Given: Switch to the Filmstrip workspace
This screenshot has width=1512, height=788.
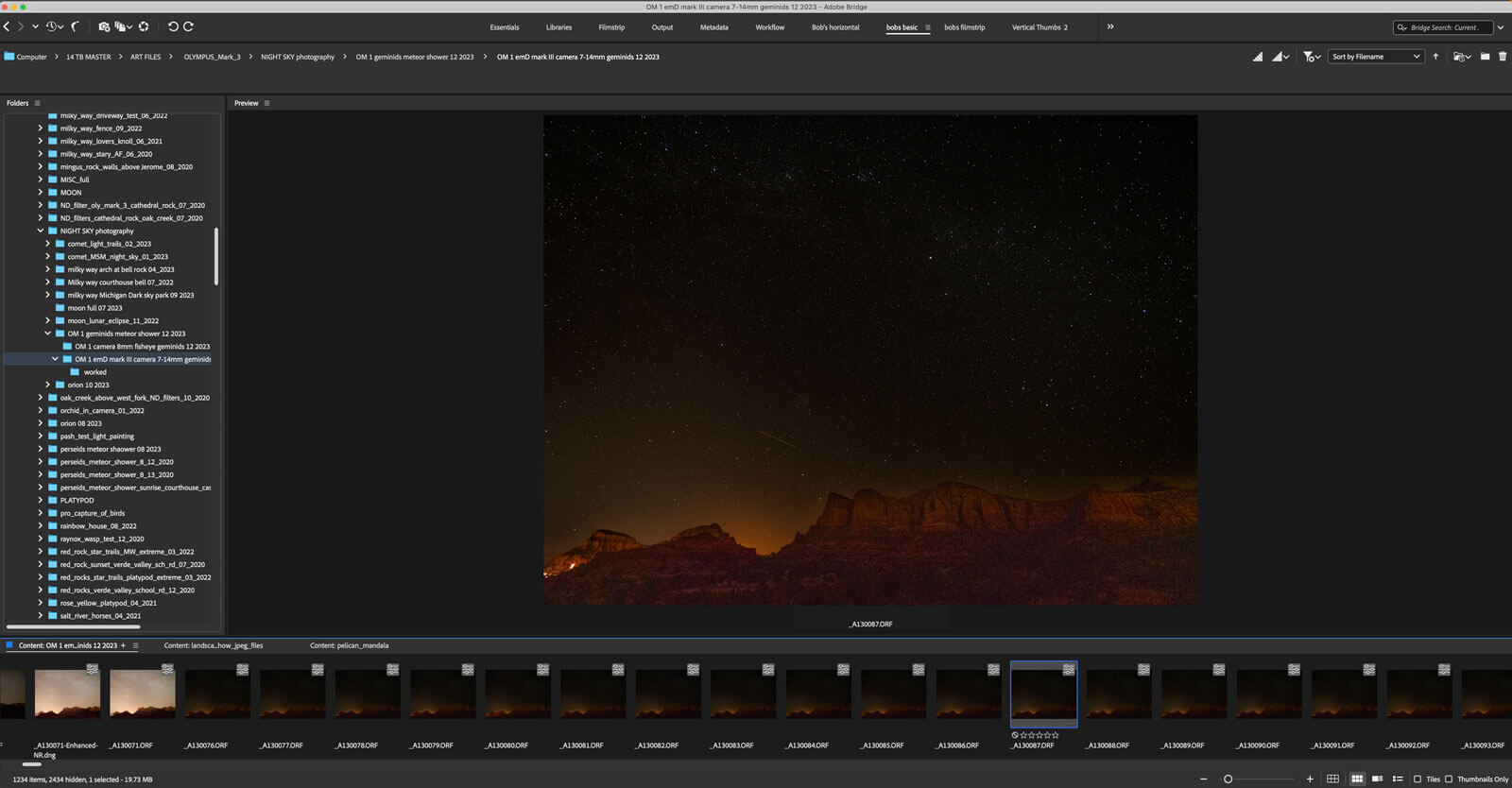Looking at the screenshot, I should (610, 27).
